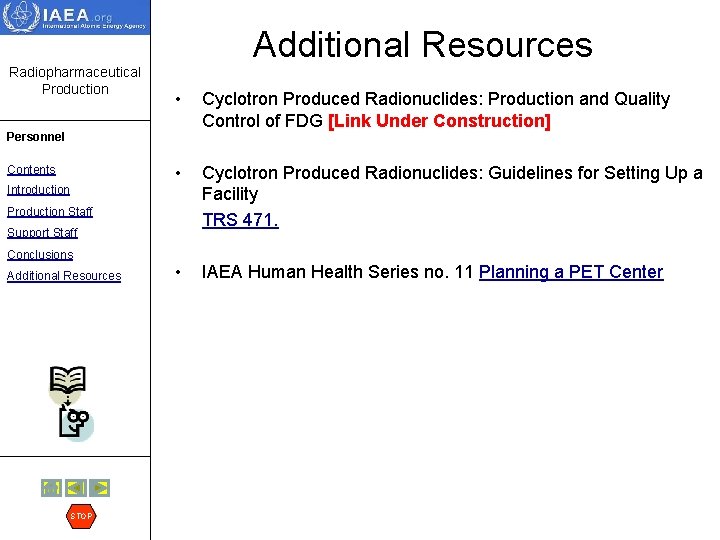Open the Introduction section link
720x540 pixels.
(x=38, y=190)
